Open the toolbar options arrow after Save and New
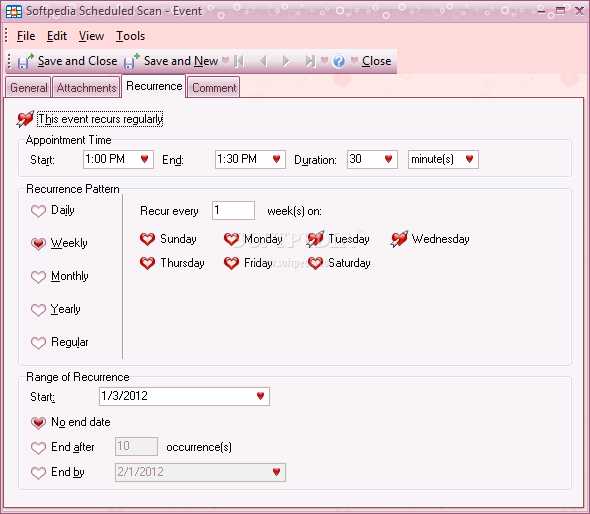Screen dimensions: 590x514 [226, 61]
